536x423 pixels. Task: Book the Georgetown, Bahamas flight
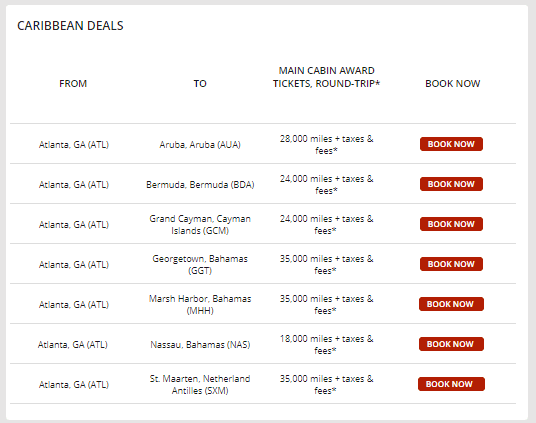coord(451,264)
